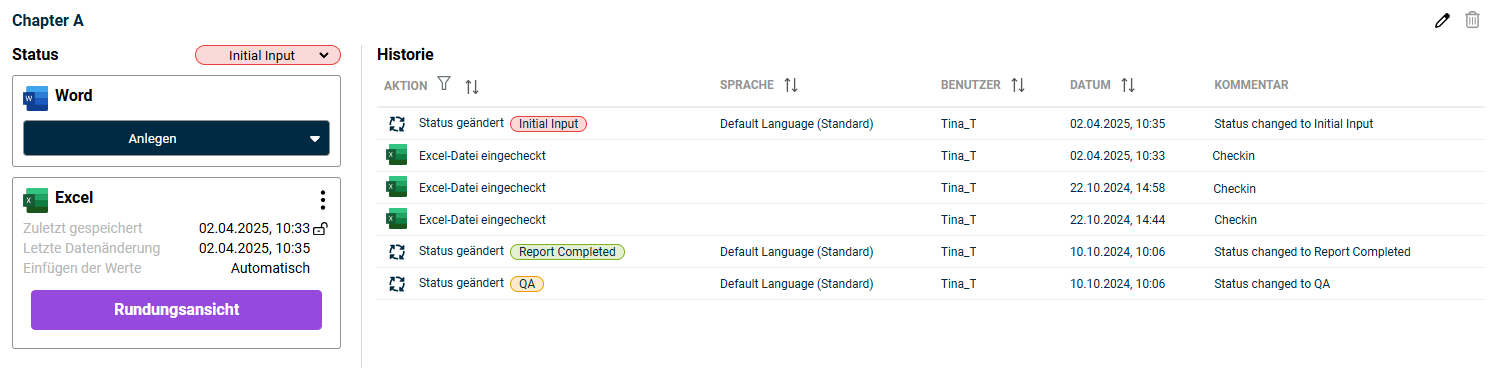Click the filter icon next to AKTION
Image resolution: width=1495 pixels, height=368 pixels.
[x=444, y=84]
